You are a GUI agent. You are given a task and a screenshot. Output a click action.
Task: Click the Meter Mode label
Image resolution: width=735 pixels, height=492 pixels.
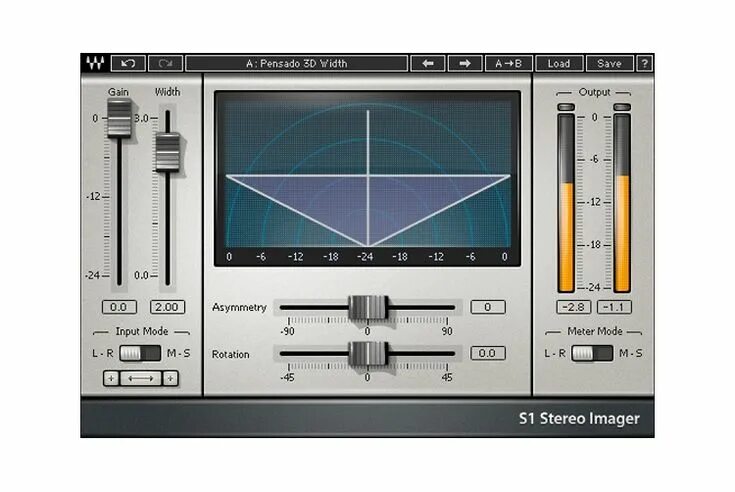pos(595,331)
